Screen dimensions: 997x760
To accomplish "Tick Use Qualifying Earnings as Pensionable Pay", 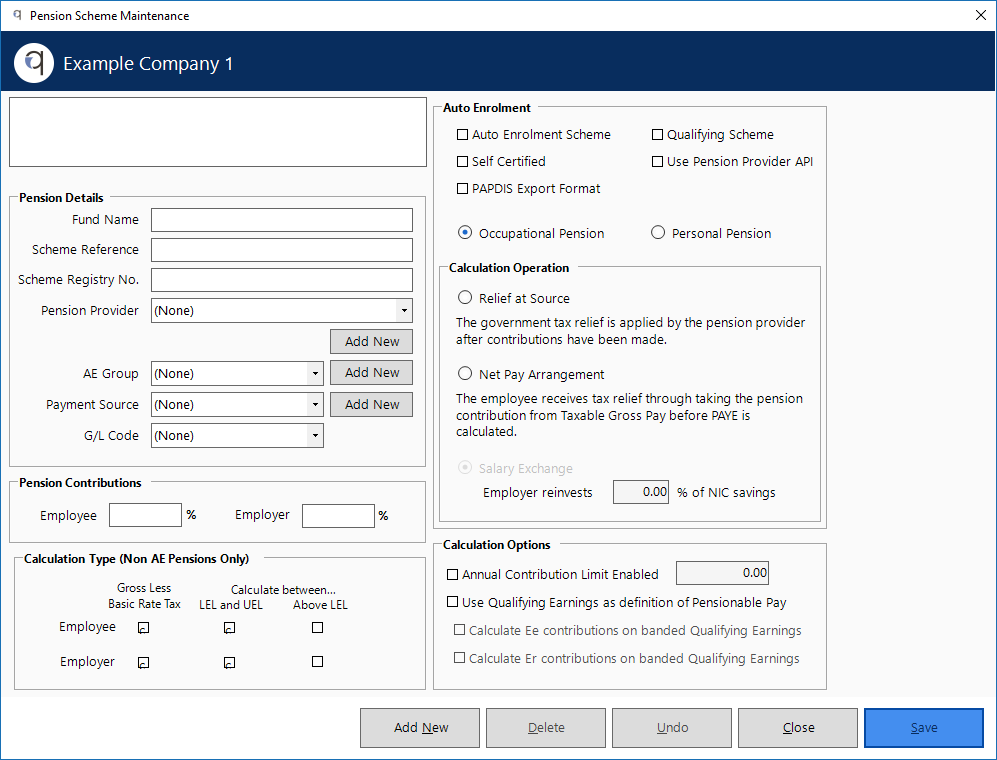I will point(452,602).
